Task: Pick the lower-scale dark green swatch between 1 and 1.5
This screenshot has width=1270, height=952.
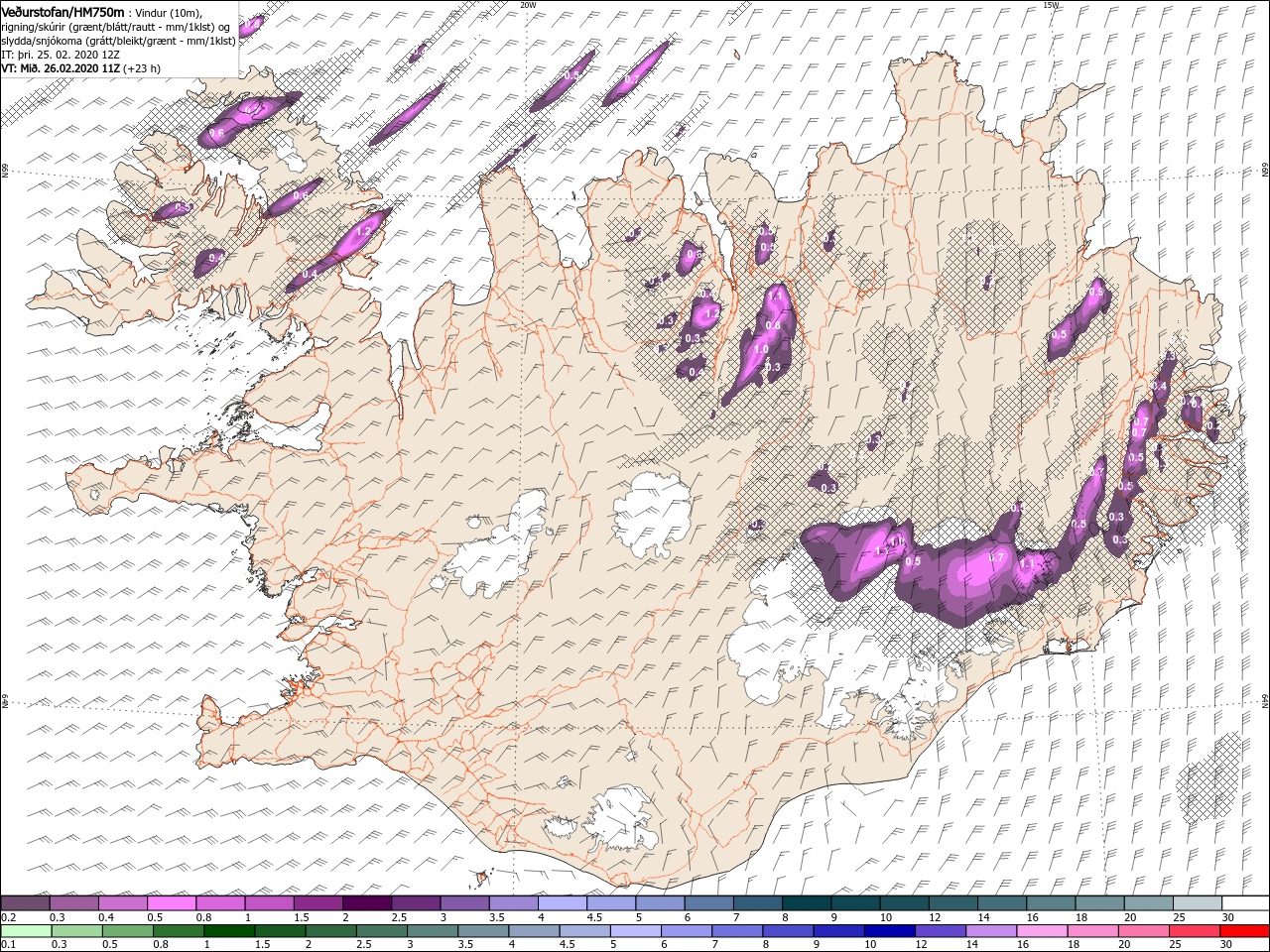Action: pyautogui.click(x=230, y=931)
